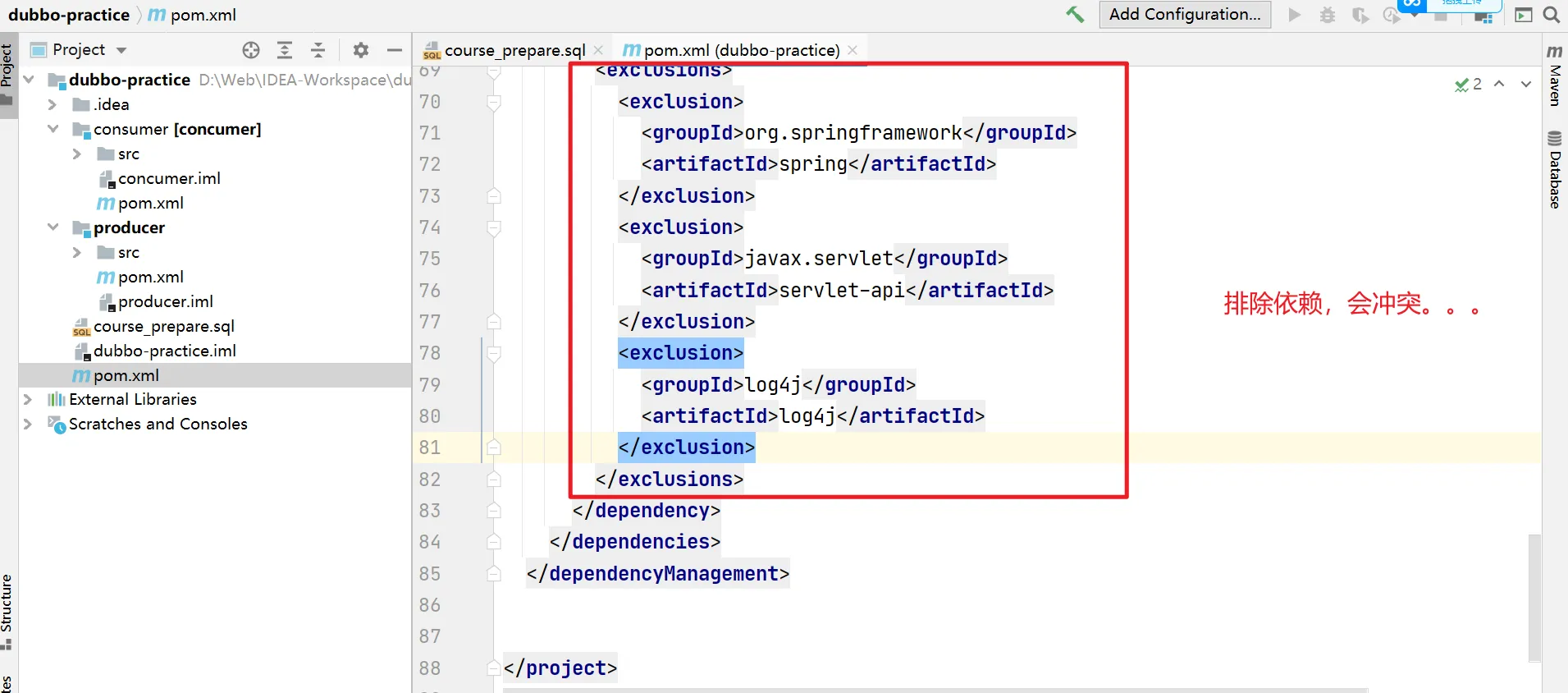Expand Scratches and Consoles node
Image resolution: width=1568 pixels, height=693 pixels.
coord(29,424)
